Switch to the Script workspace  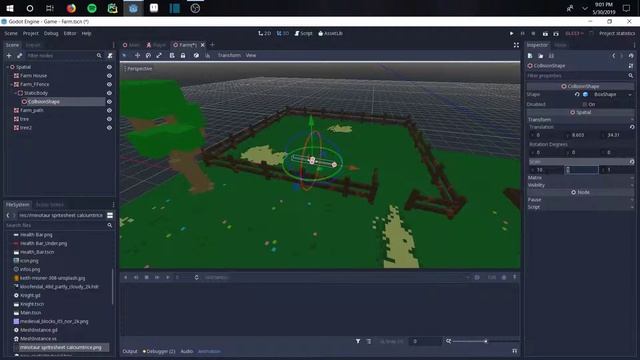pyautogui.click(x=303, y=33)
